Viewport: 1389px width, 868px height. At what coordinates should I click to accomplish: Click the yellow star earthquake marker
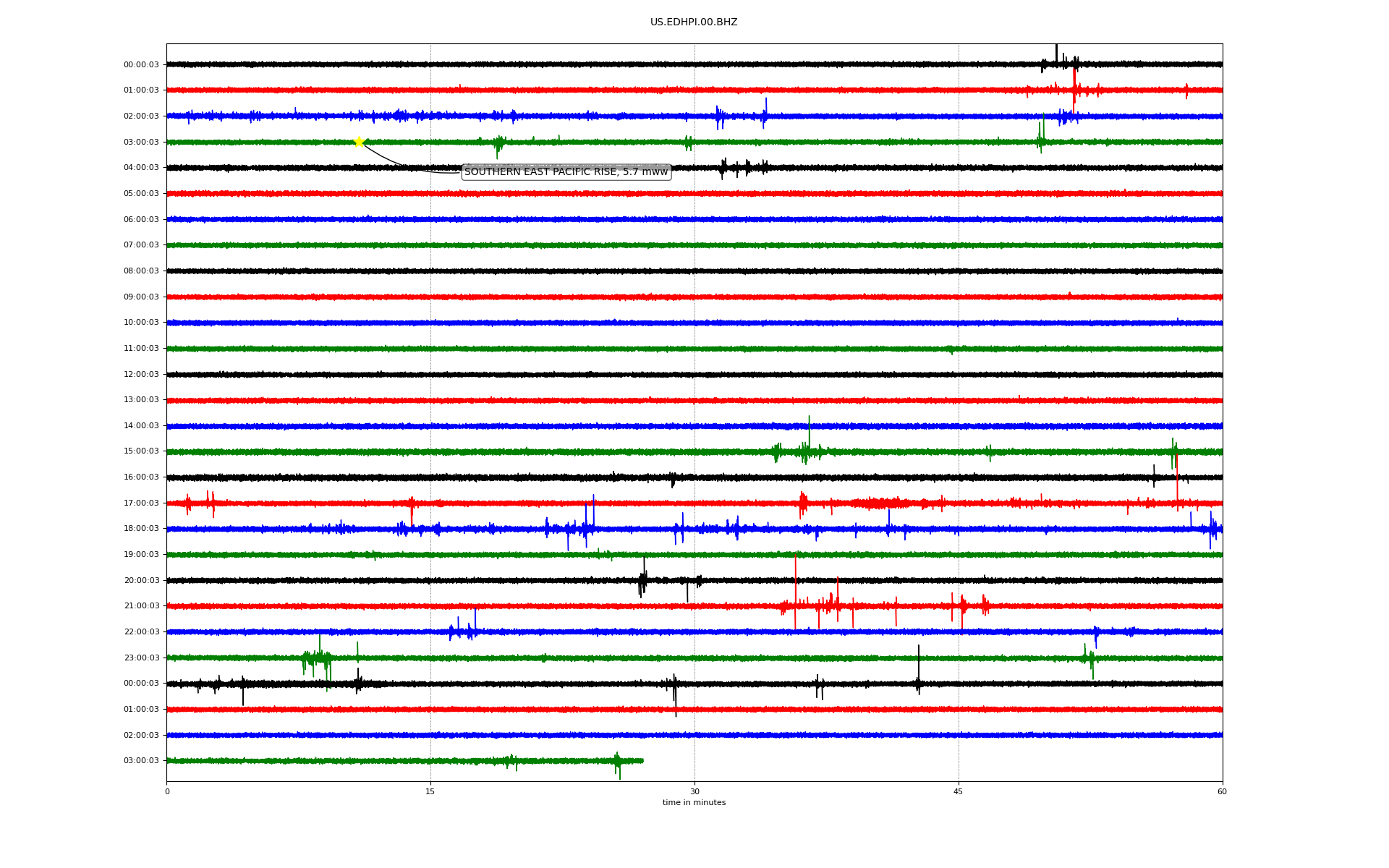click(359, 142)
